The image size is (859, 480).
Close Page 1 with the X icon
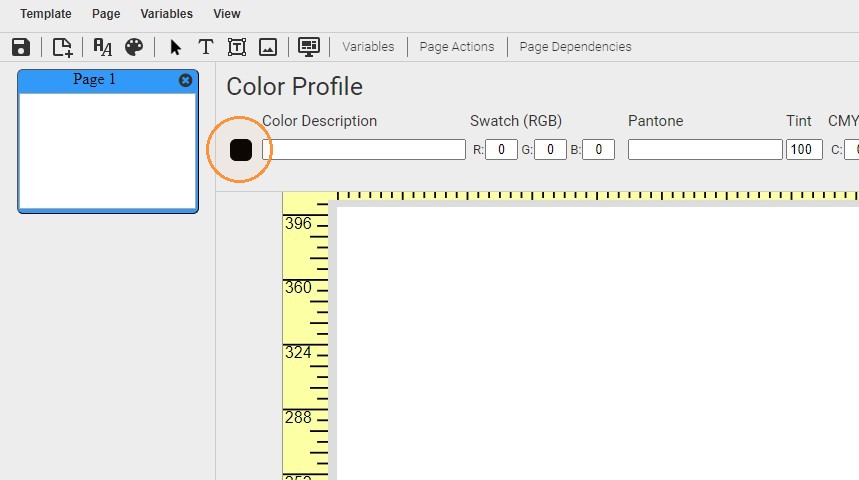pyautogui.click(x=186, y=80)
